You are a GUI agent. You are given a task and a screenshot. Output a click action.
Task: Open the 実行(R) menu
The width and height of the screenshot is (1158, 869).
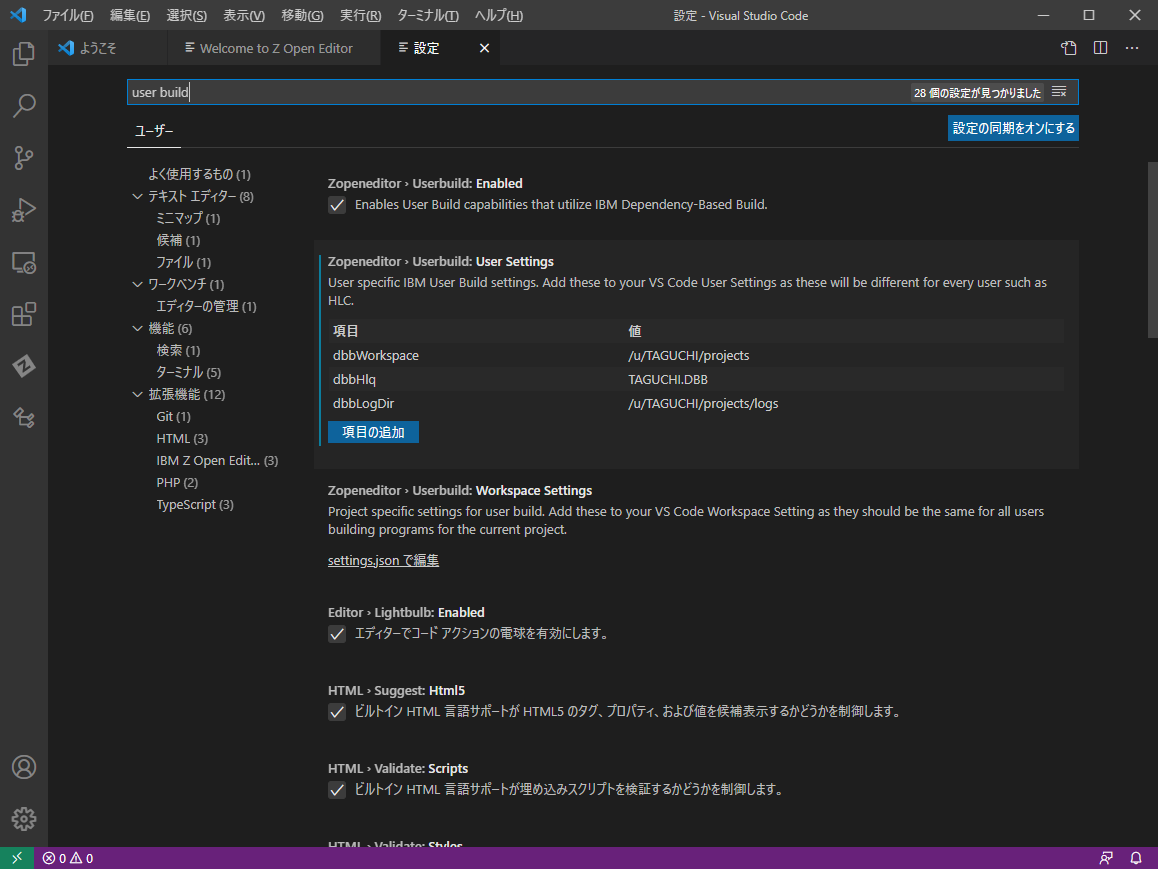[x=360, y=16]
